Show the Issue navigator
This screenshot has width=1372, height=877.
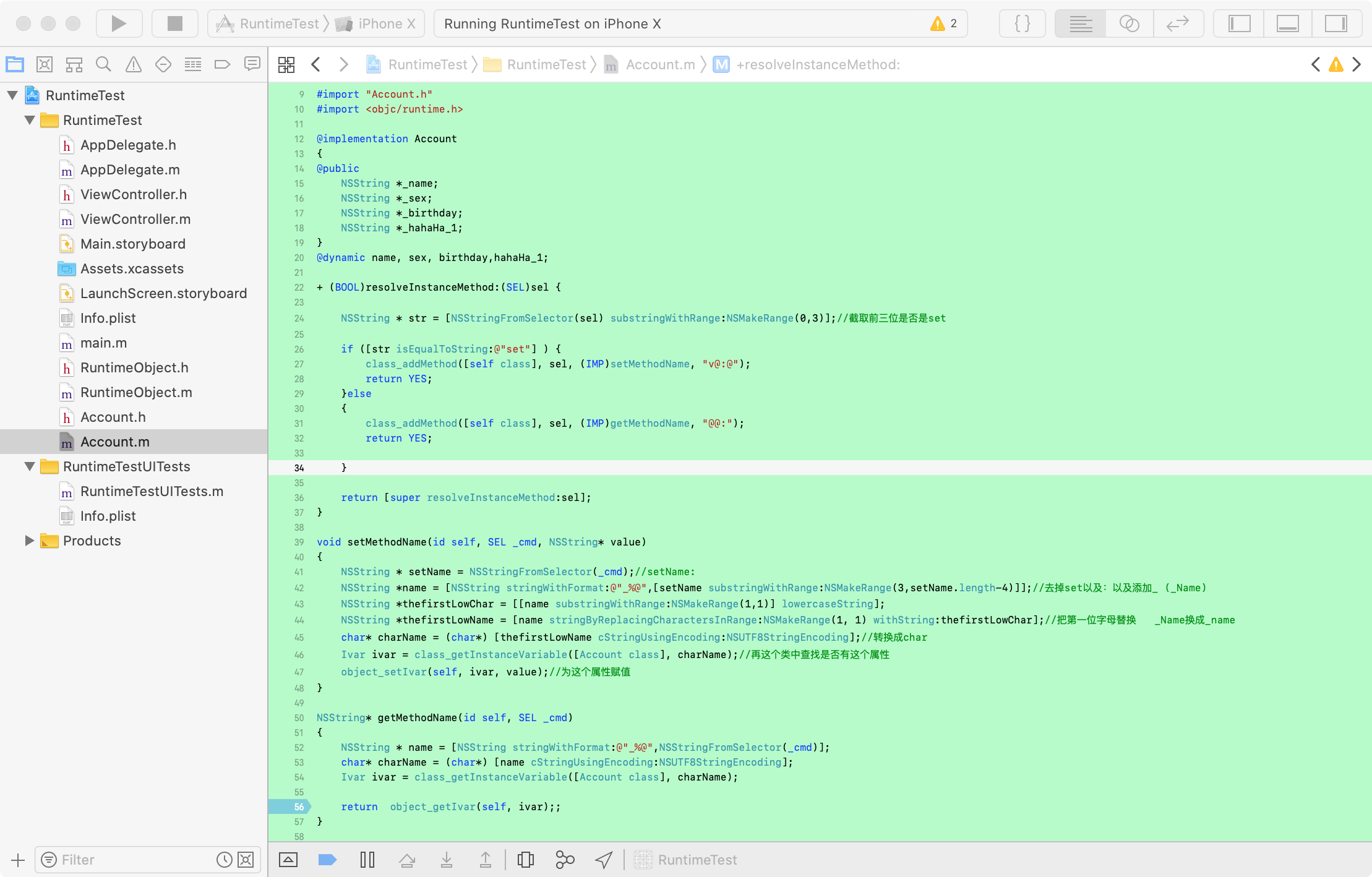tap(134, 64)
